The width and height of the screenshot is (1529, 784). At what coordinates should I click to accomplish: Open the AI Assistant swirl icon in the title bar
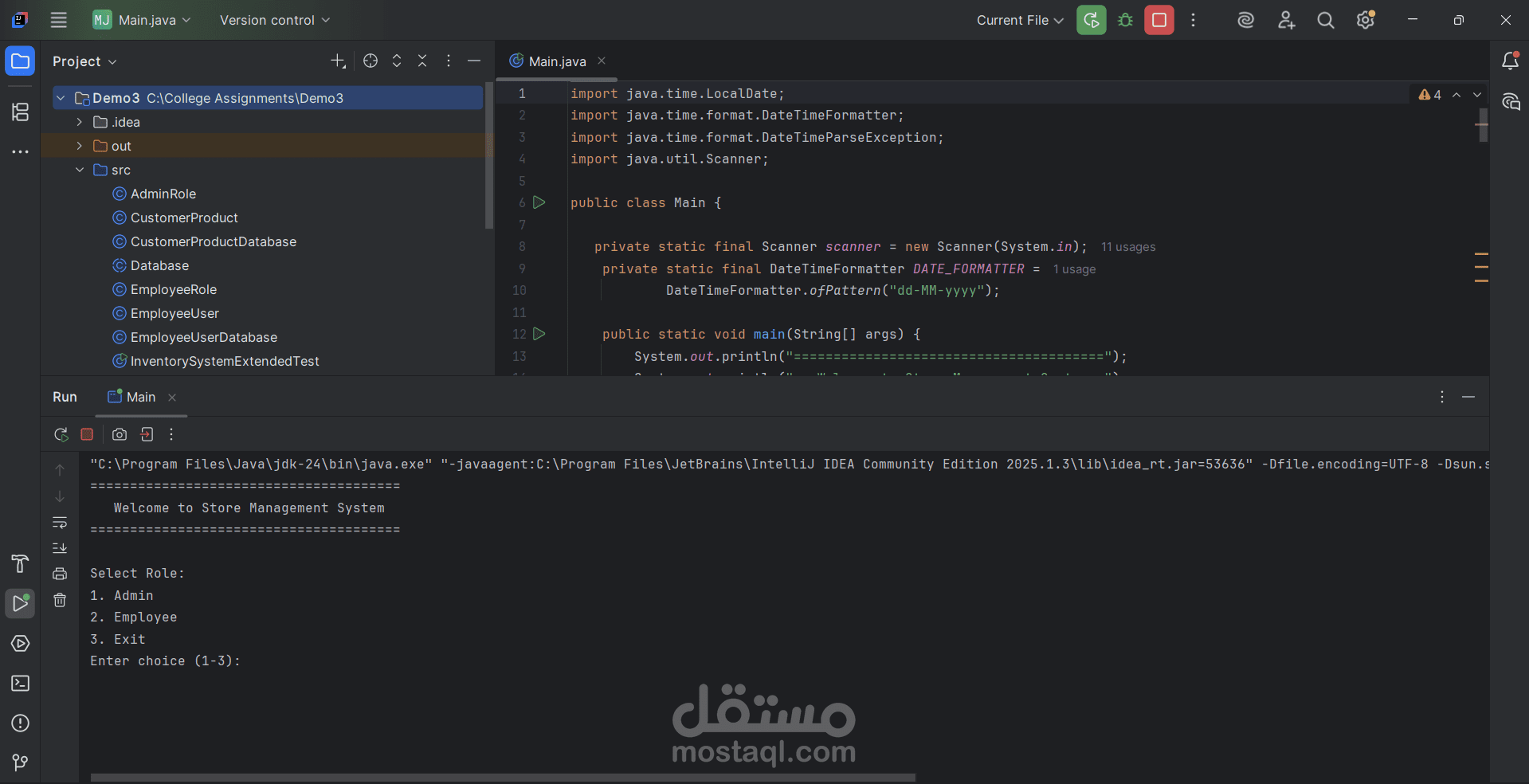[1245, 20]
